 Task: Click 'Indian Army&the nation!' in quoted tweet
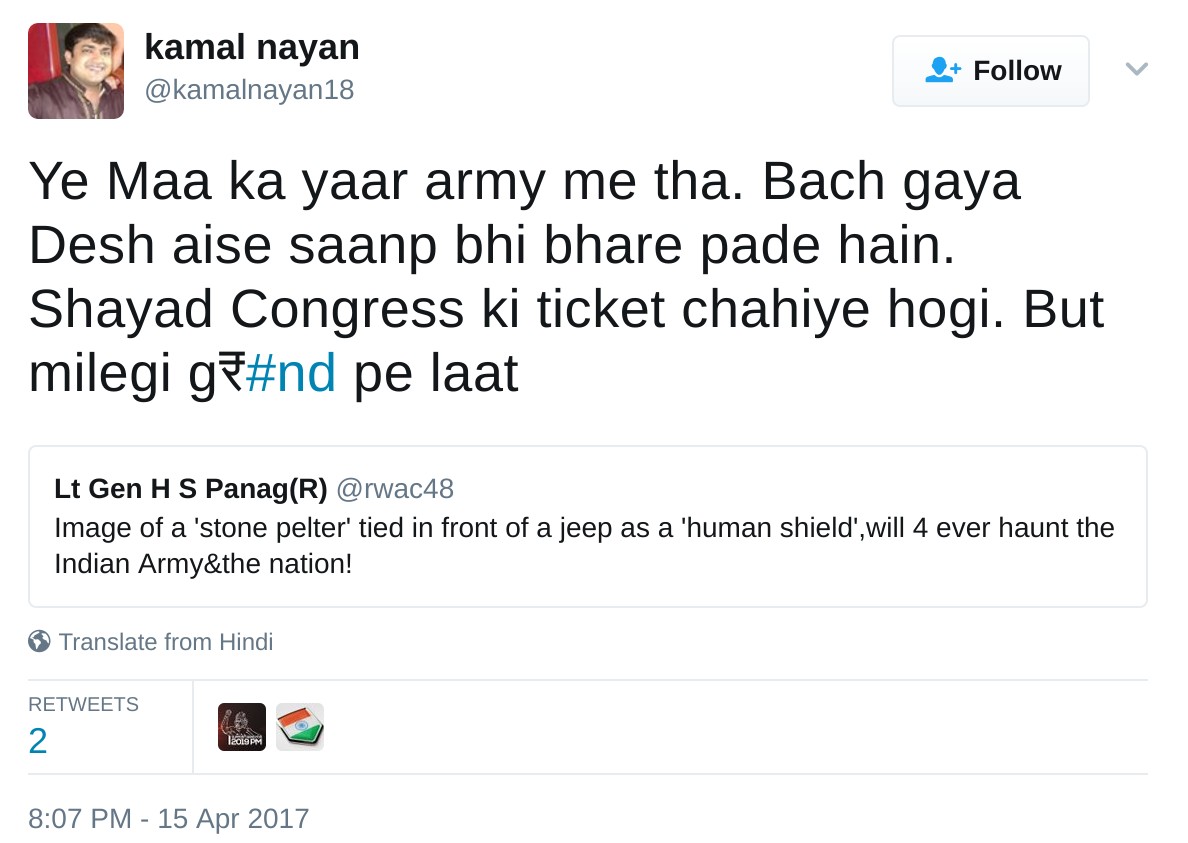pos(203,563)
